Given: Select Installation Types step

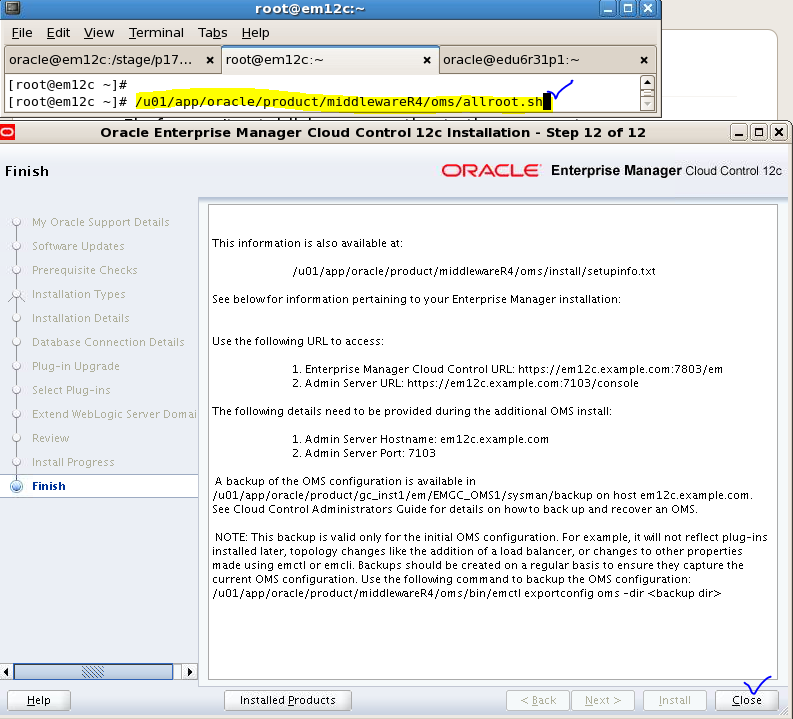Looking at the screenshot, I should coord(78,294).
